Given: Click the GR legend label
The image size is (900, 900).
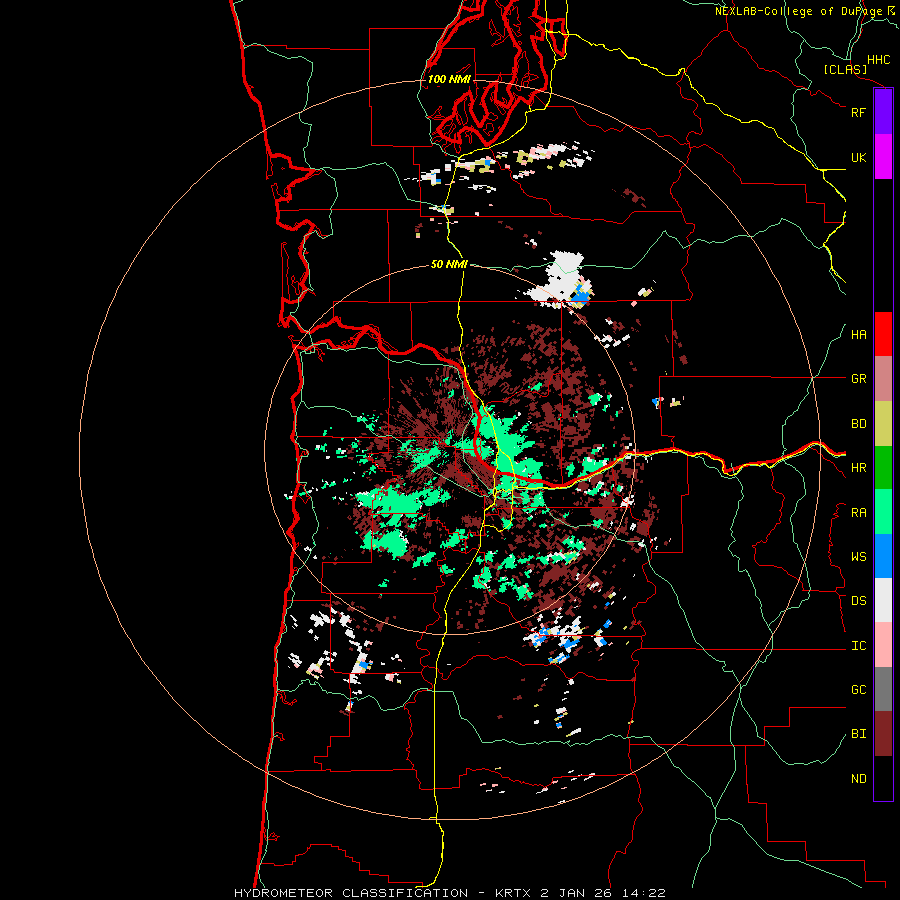Looking at the screenshot, I should click(858, 379).
